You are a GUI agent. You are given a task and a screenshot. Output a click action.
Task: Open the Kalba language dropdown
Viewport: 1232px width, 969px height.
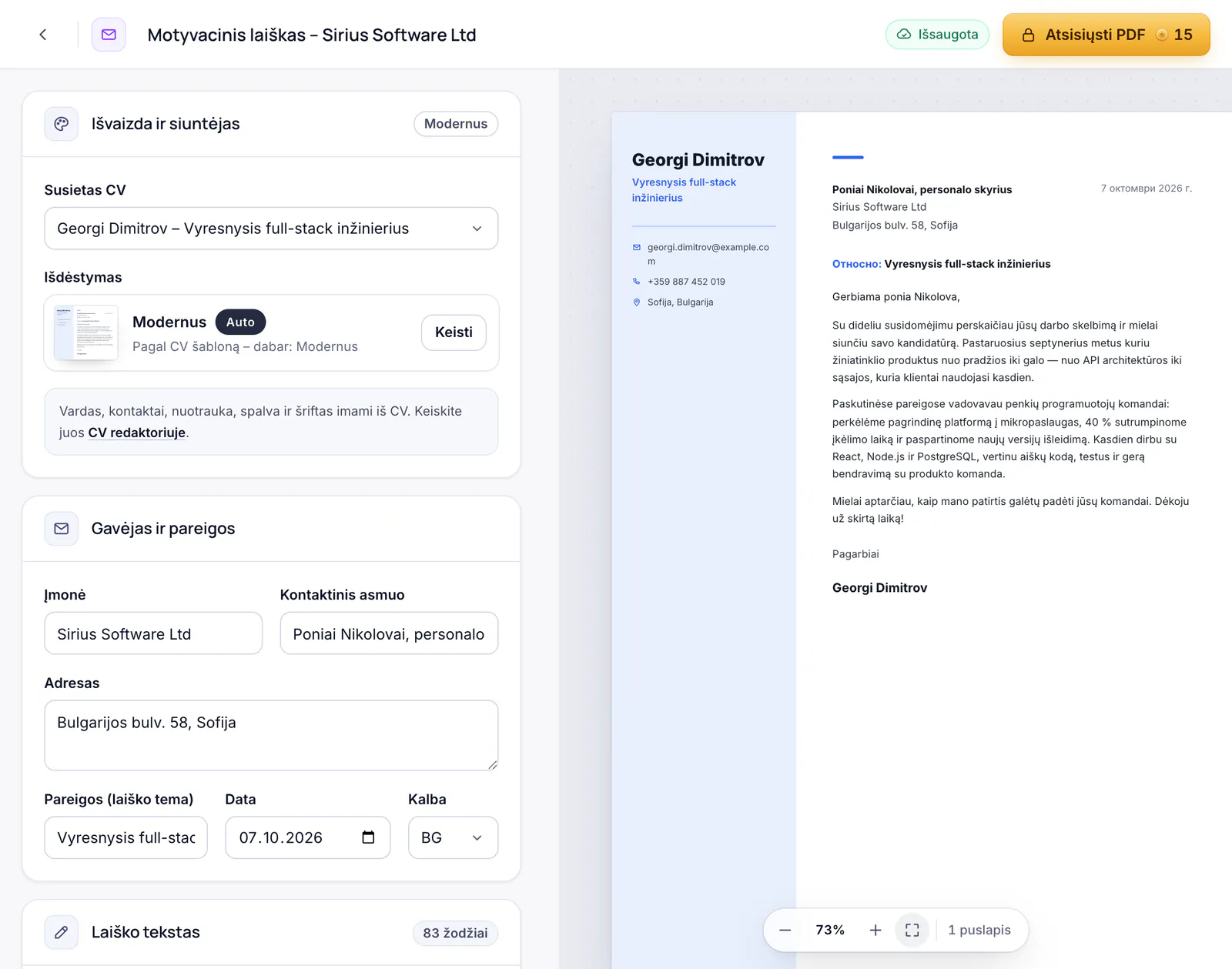point(453,837)
